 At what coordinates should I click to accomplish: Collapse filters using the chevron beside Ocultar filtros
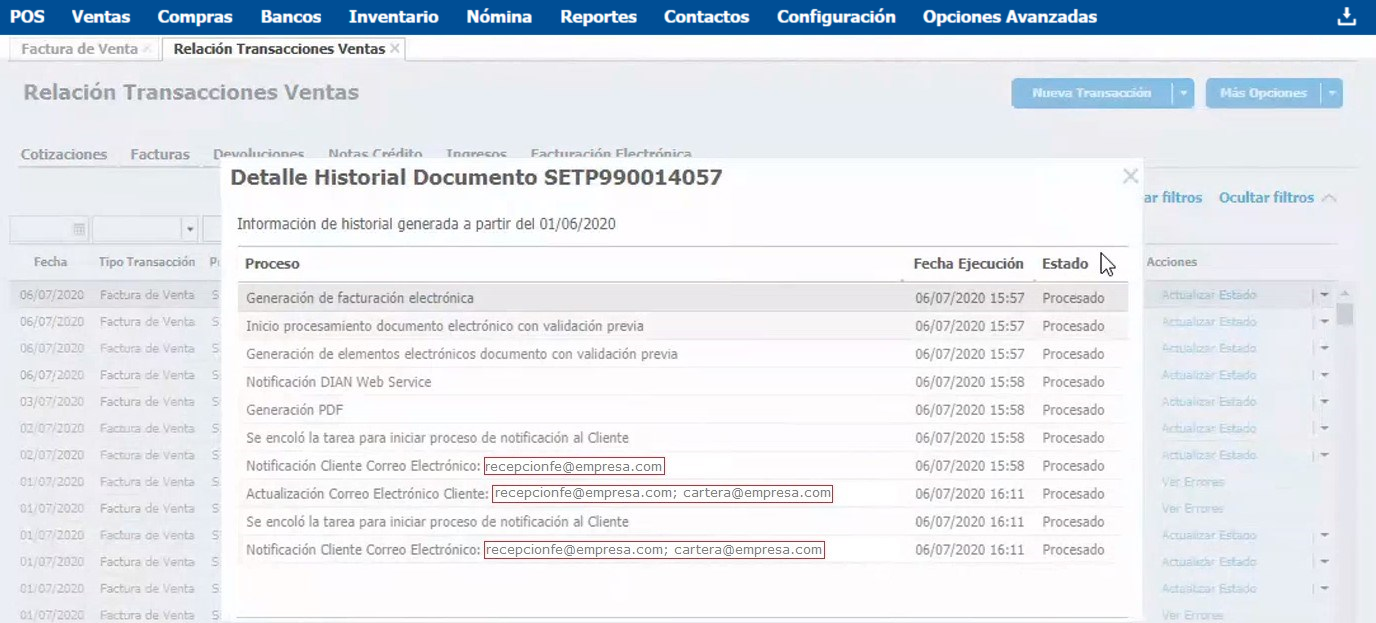[x=1329, y=198]
